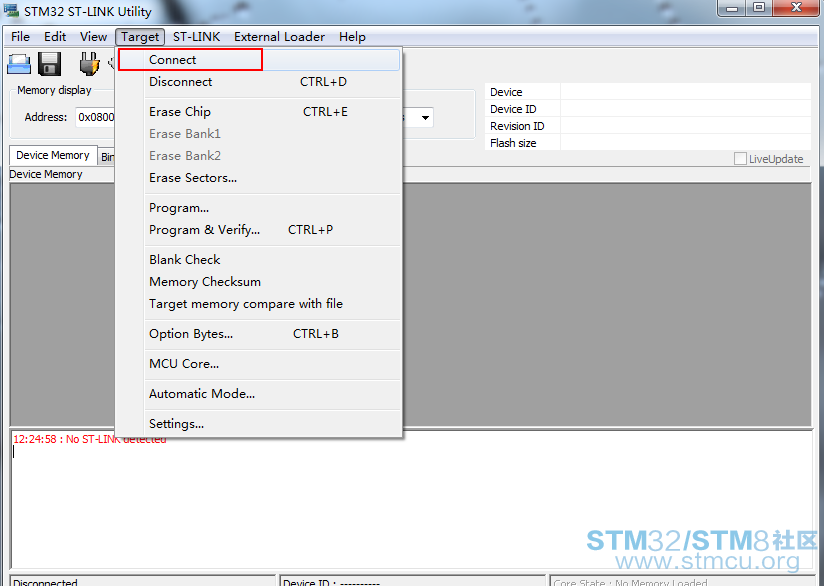Open the External Loader menu
This screenshot has height=586, width=824.
pyautogui.click(x=279, y=37)
